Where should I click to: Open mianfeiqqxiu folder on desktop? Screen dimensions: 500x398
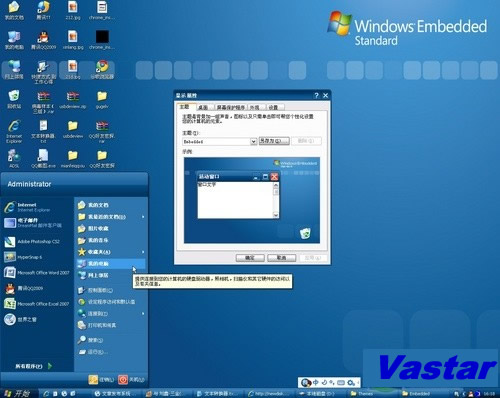tap(72, 158)
